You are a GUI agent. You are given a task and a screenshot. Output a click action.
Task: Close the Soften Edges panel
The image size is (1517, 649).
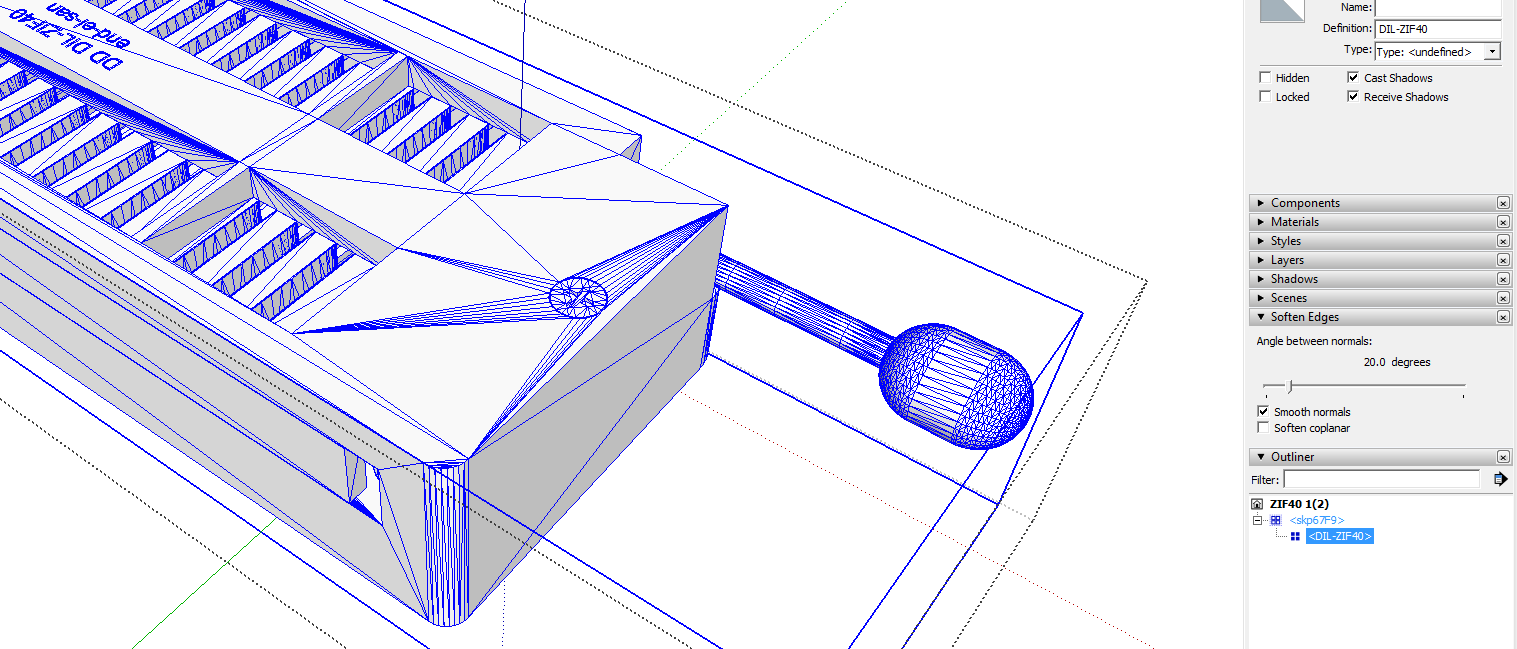point(1503,317)
